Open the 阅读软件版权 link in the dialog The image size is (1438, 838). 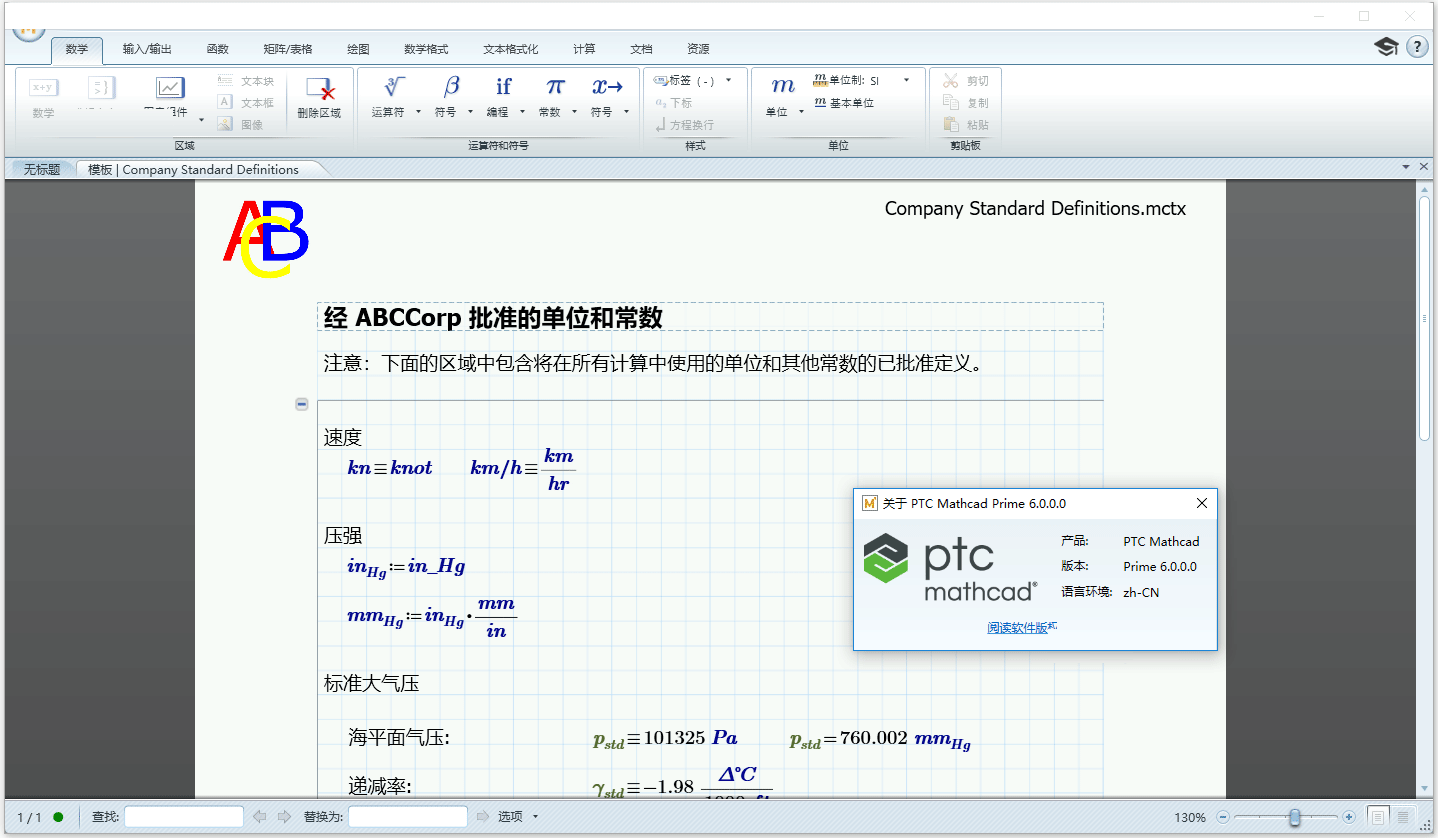click(1022, 627)
